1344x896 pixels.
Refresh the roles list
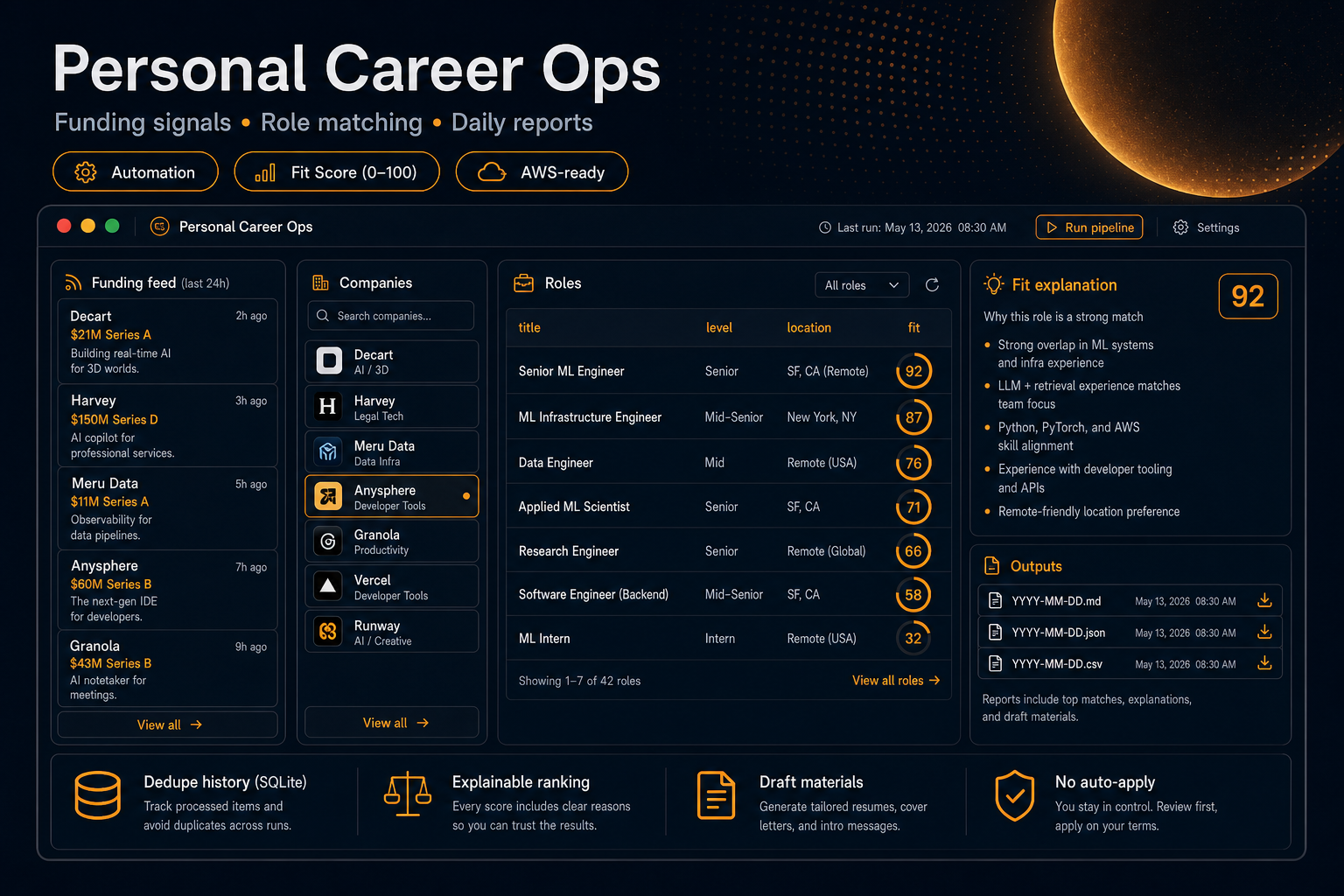932,284
